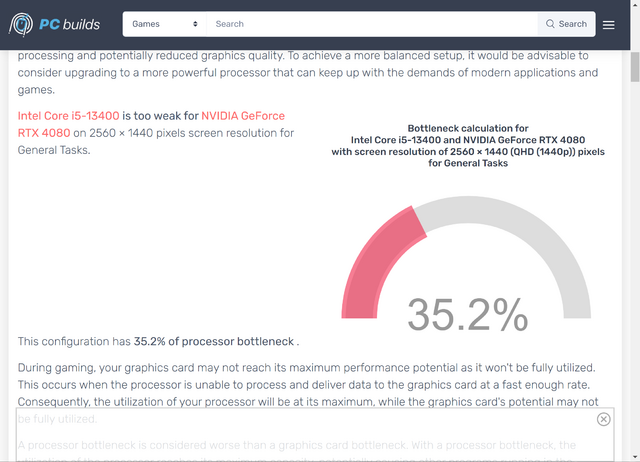Open the hamburger navigation menu
The width and height of the screenshot is (640, 462).
click(x=610, y=24)
